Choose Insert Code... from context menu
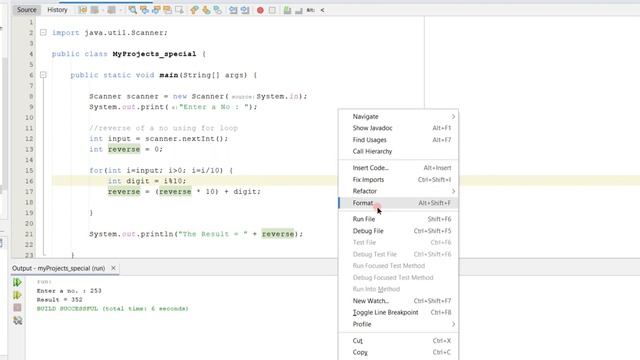640x360 pixels. click(x=399, y=168)
